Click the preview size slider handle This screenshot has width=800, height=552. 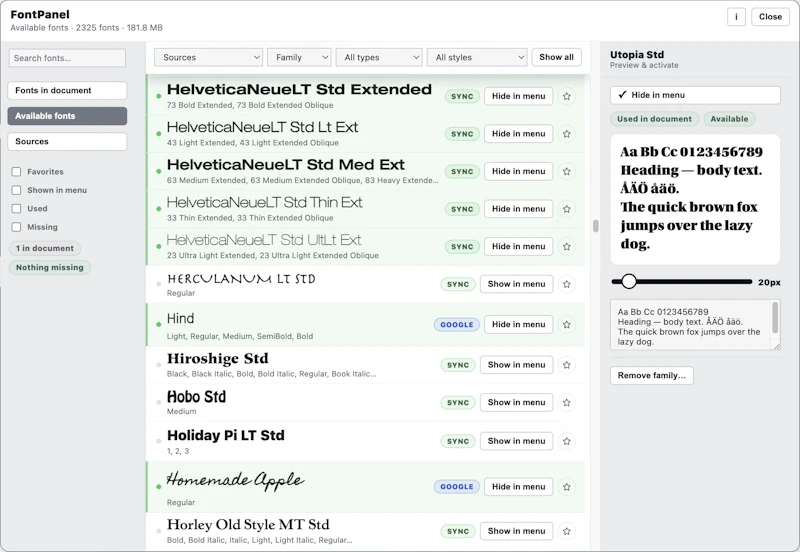click(x=629, y=281)
